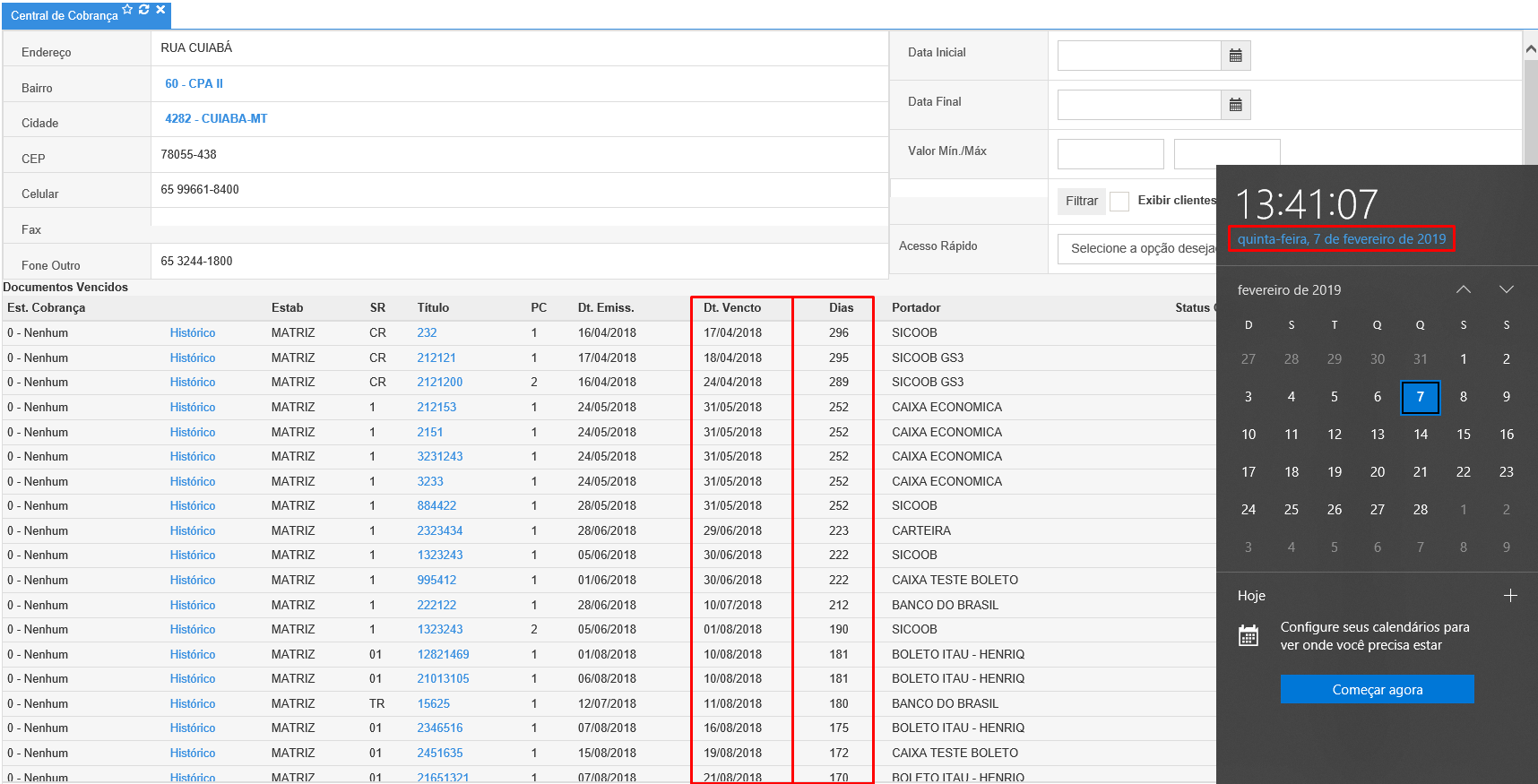Image resolution: width=1538 pixels, height=784 pixels.
Task: Toggle the Exibir clientes checkbox
Action: pos(1119,201)
